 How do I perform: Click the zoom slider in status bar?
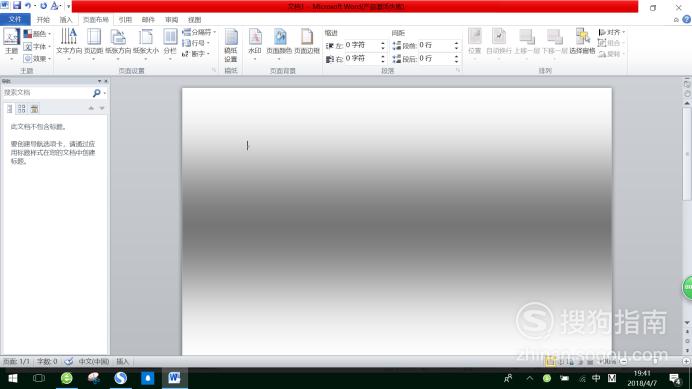click(655, 362)
